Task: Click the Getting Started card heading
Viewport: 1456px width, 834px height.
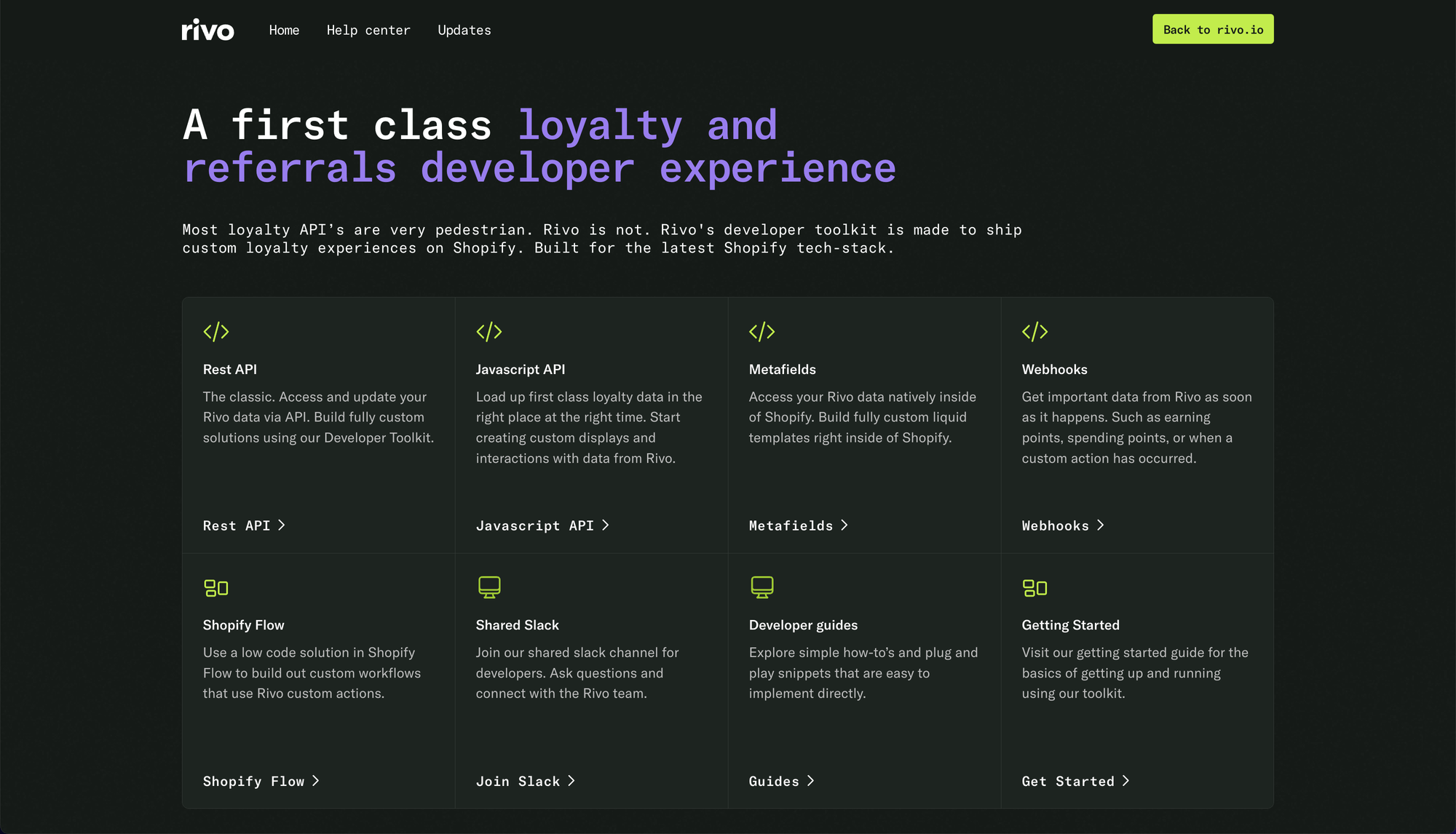Action: (1071, 625)
